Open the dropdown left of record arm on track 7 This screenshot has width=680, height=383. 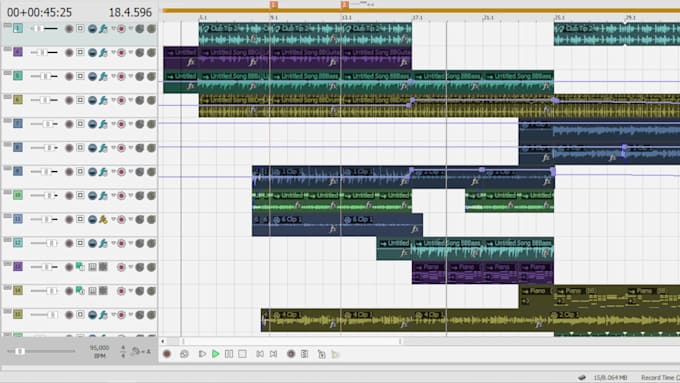coord(114,124)
